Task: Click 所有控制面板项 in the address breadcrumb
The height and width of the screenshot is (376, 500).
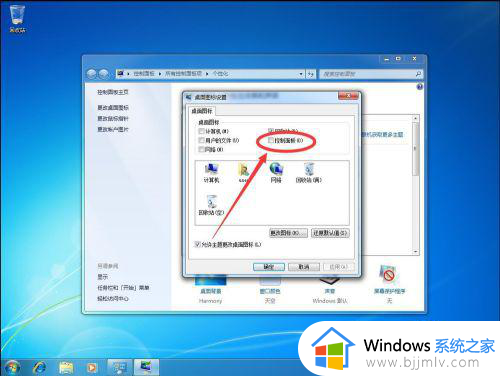Action: (x=184, y=74)
